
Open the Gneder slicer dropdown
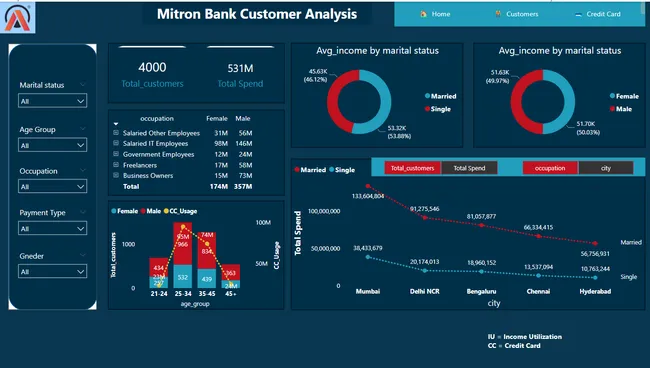tap(53, 272)
